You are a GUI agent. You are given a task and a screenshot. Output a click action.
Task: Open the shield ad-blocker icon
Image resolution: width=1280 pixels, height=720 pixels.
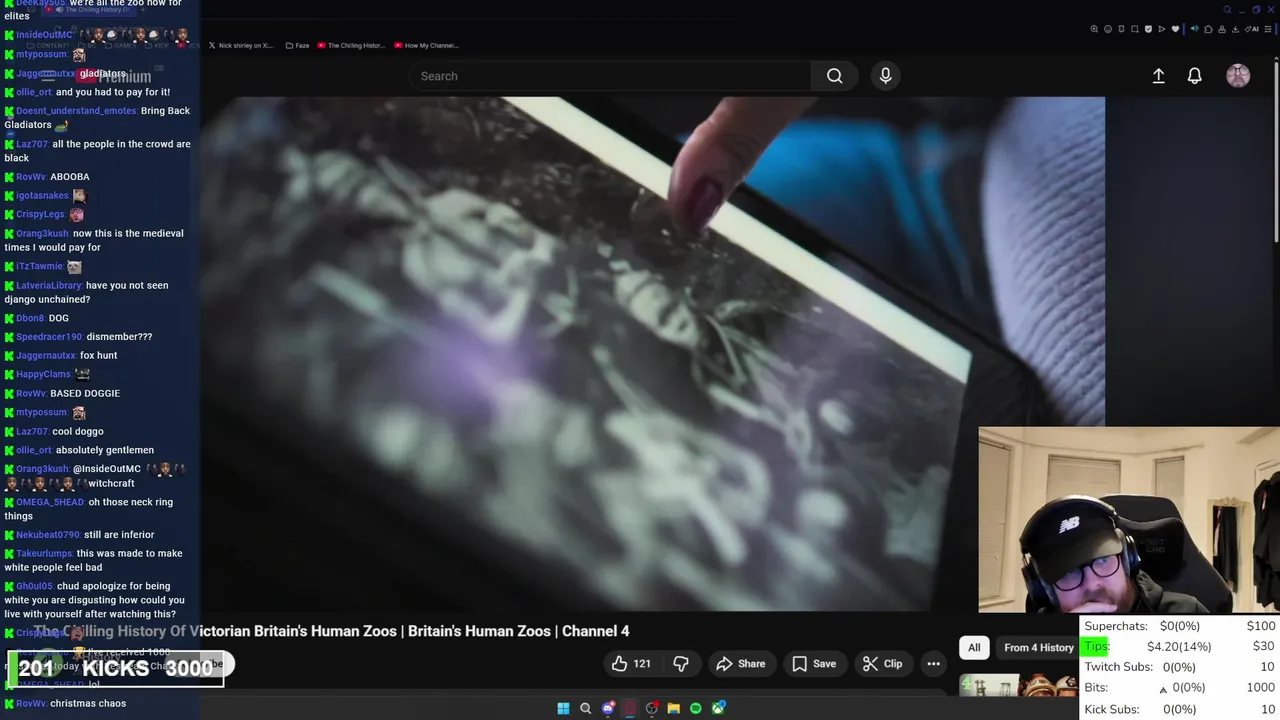(1148, 29)
